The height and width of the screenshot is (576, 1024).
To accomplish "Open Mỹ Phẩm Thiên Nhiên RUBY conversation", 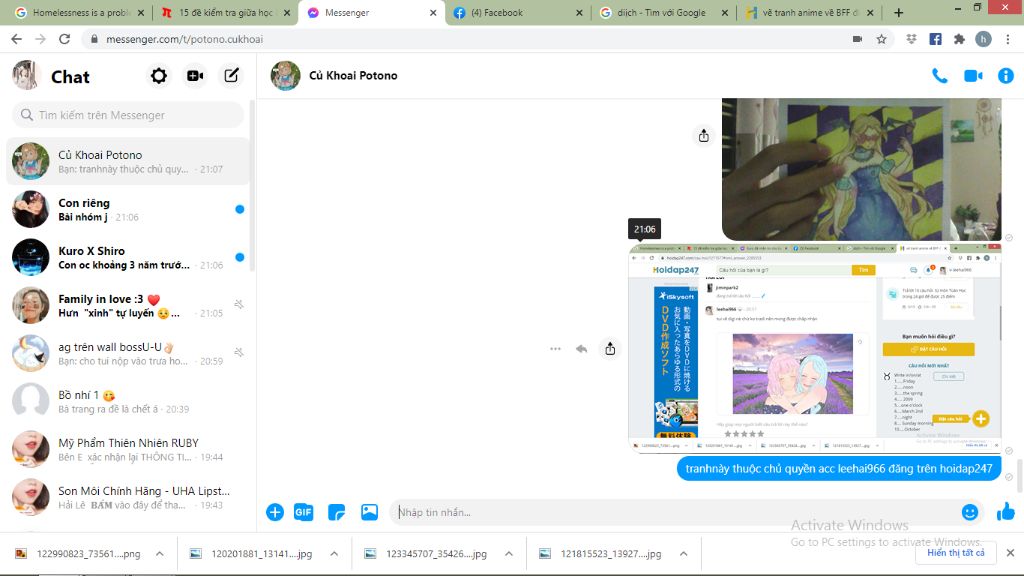I will pos(128,449).
